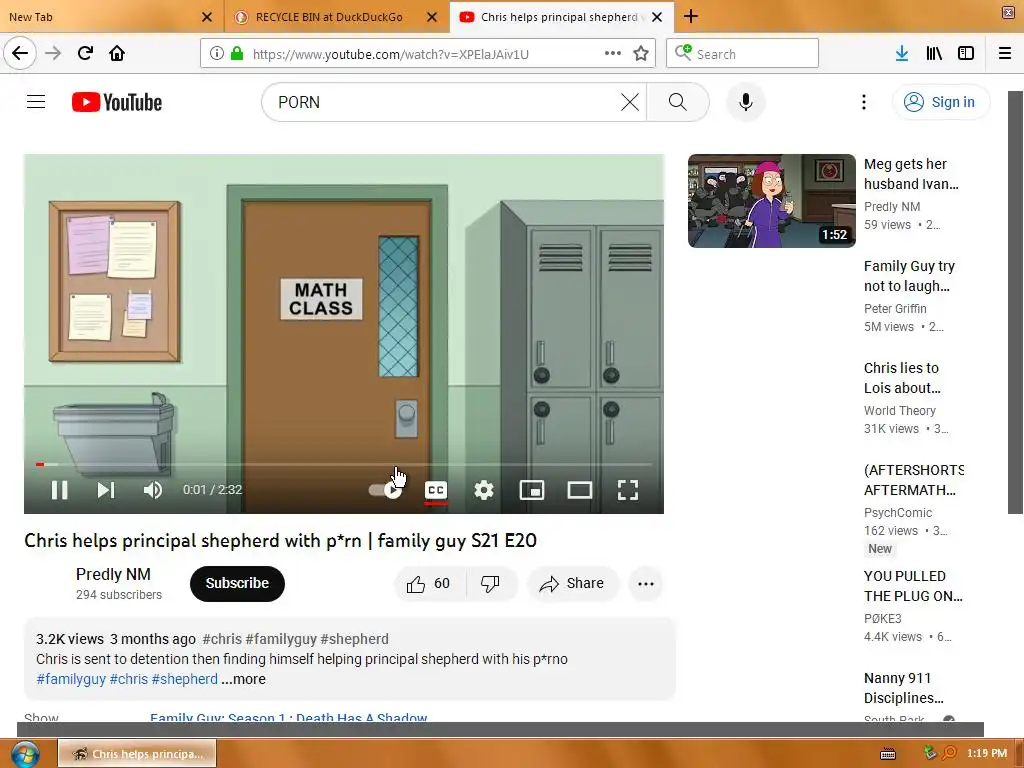Open YouTube guide hamburger menu
This screenshot has width=1024, height=768.
36,102
